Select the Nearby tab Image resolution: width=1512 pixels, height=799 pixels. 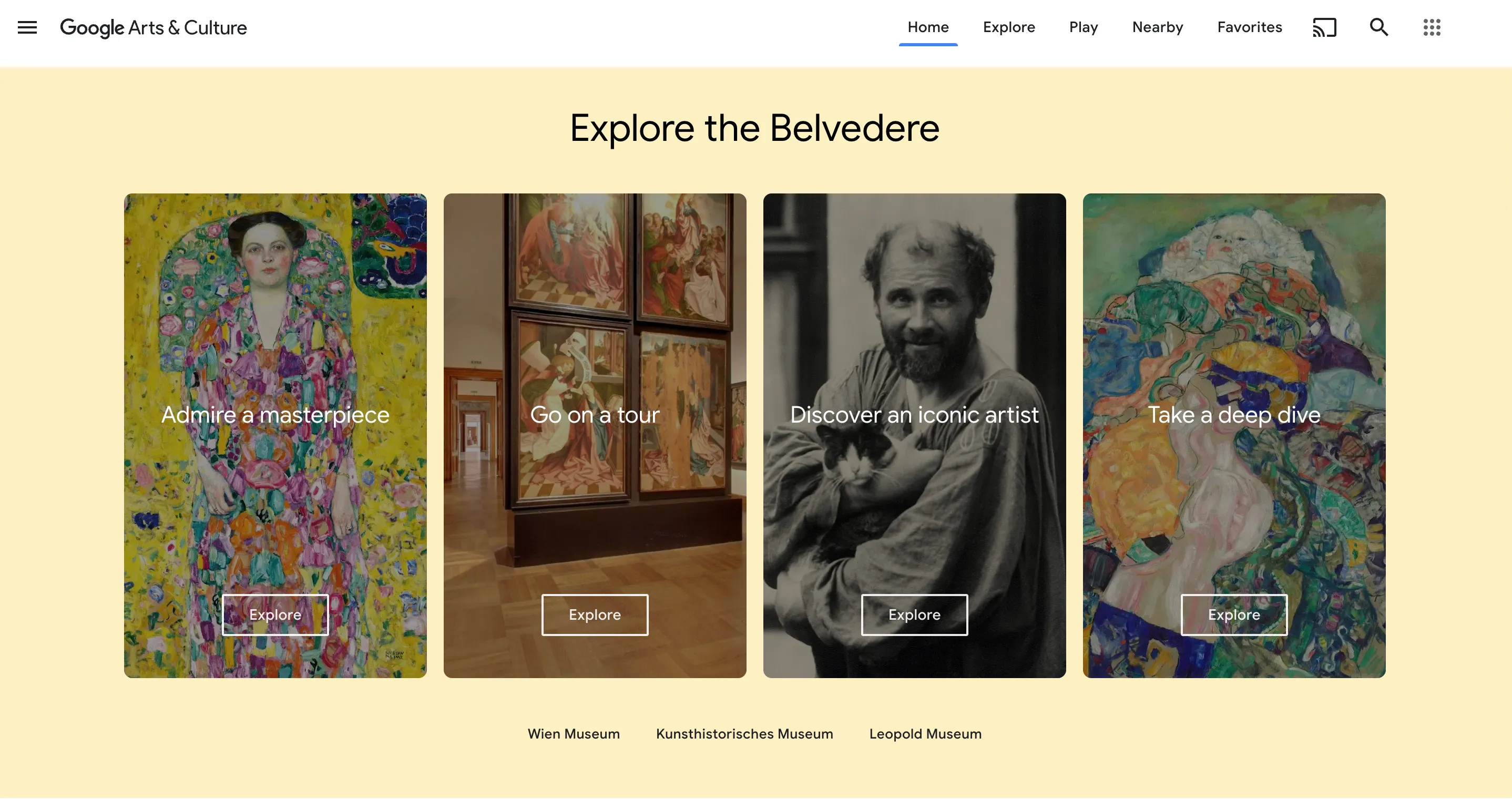1158,27
